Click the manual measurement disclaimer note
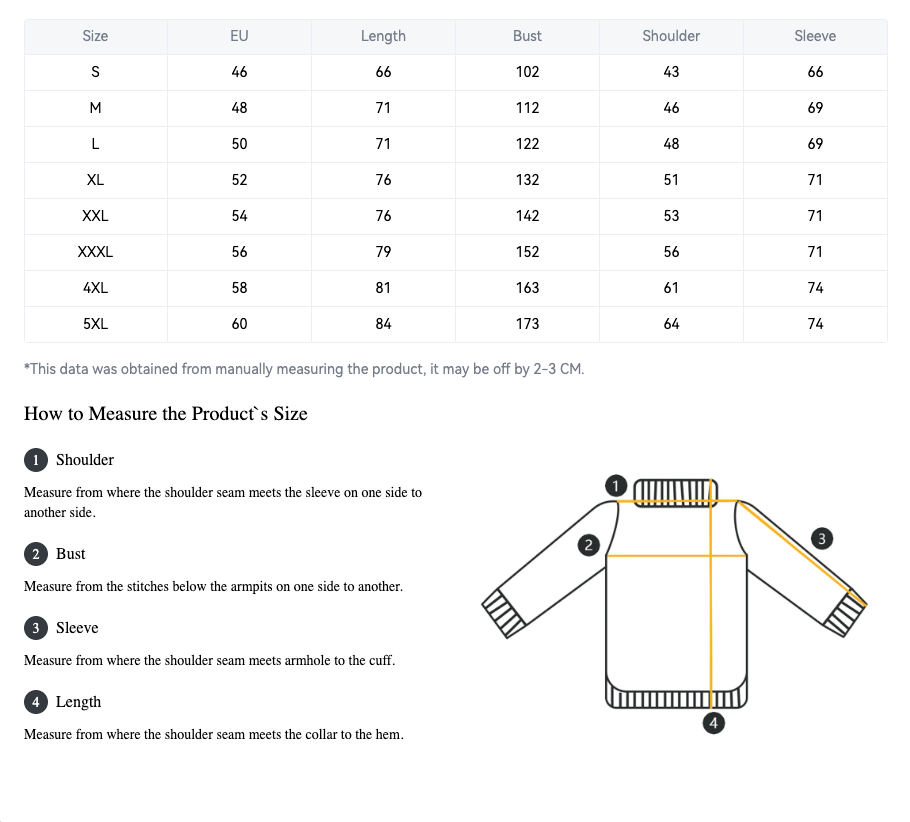 (x=304, y=369)
